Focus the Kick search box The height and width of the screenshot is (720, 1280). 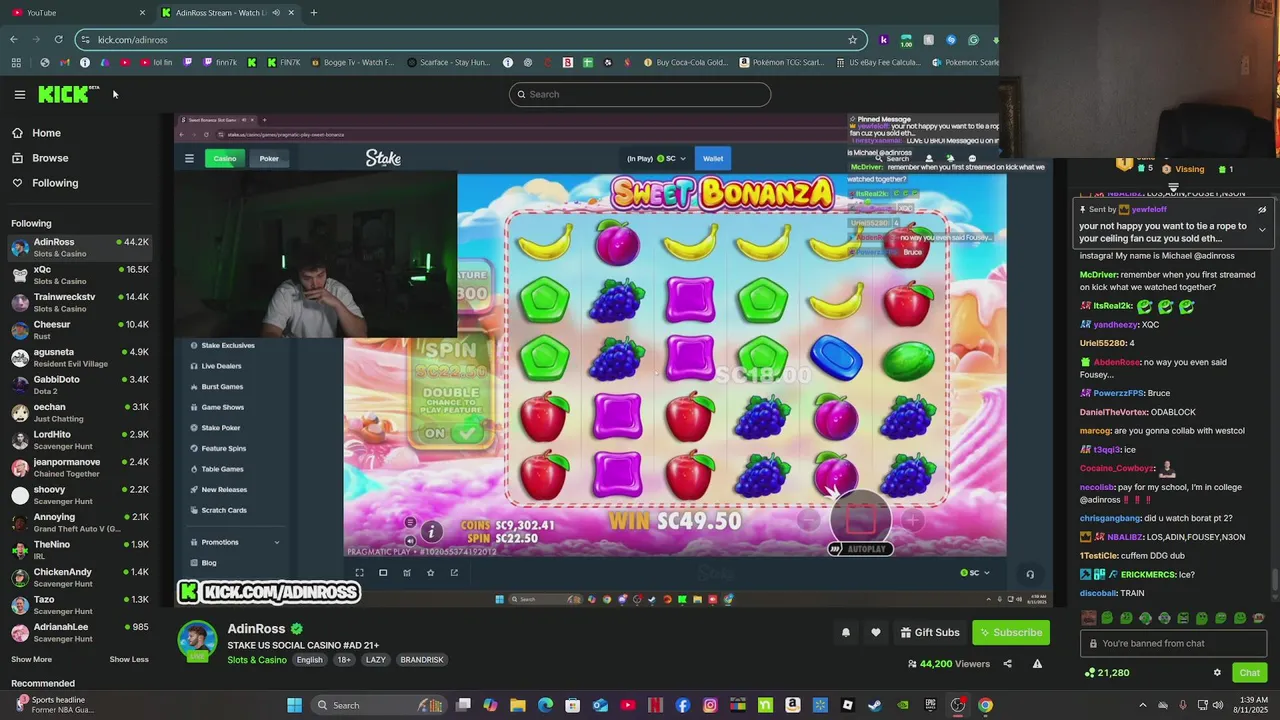tap(640, 94)
